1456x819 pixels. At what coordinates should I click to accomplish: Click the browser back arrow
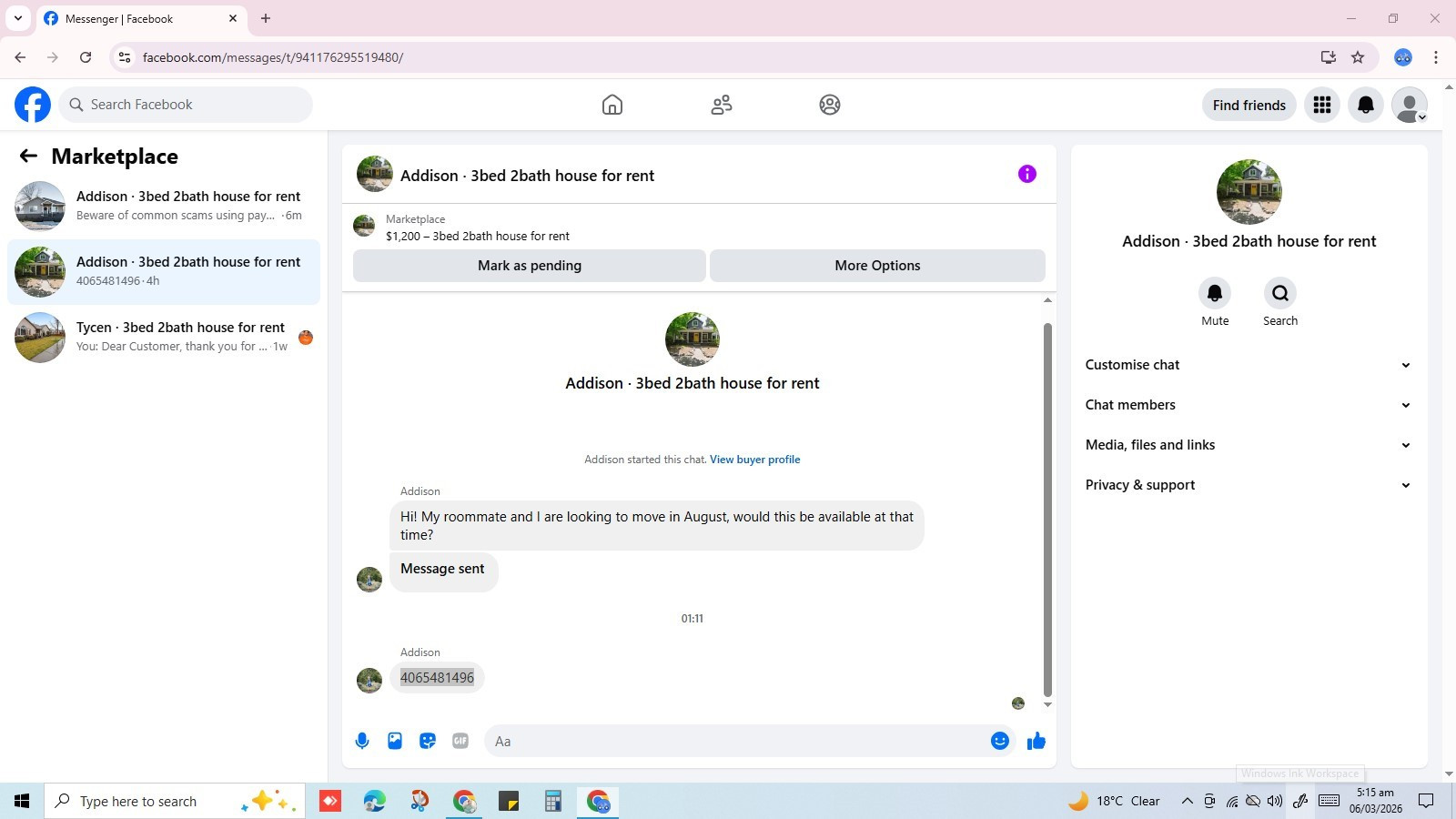(x=20, y=57)
